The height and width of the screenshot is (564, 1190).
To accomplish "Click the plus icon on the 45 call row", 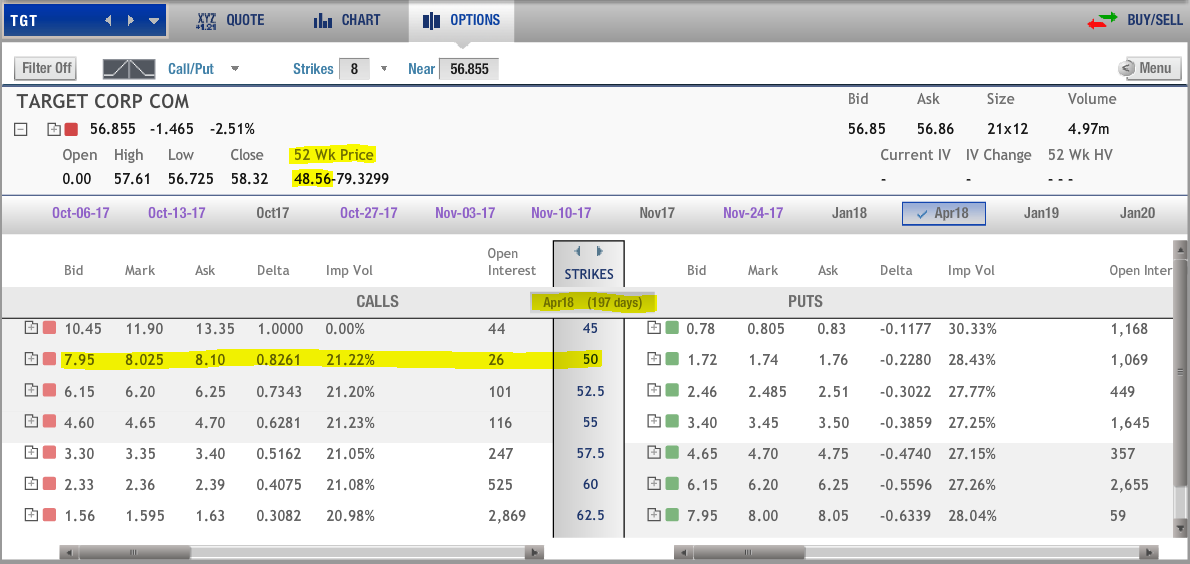I will [x=31, y=328].
